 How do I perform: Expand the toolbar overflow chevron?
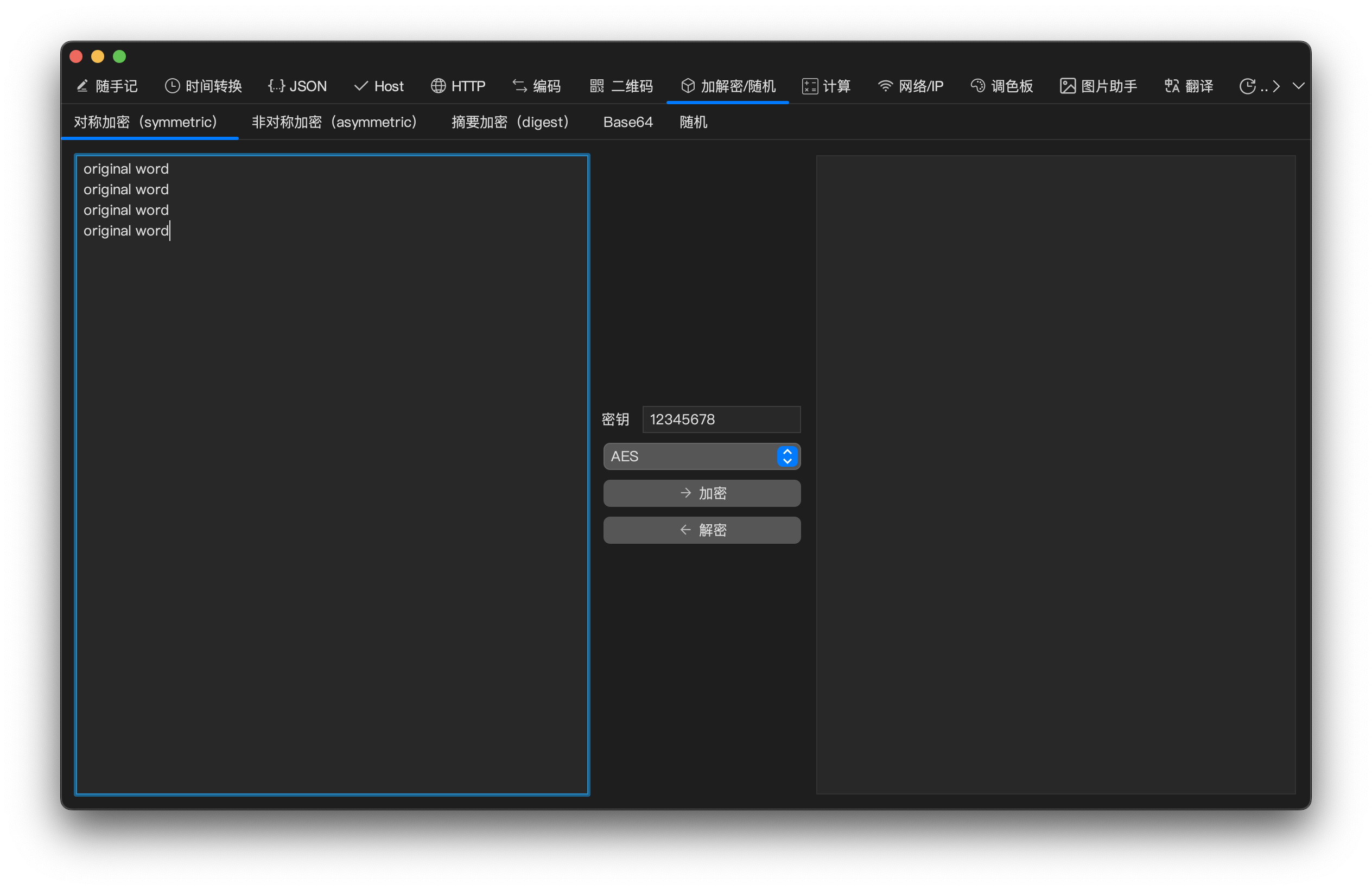tap(1298, 86)
